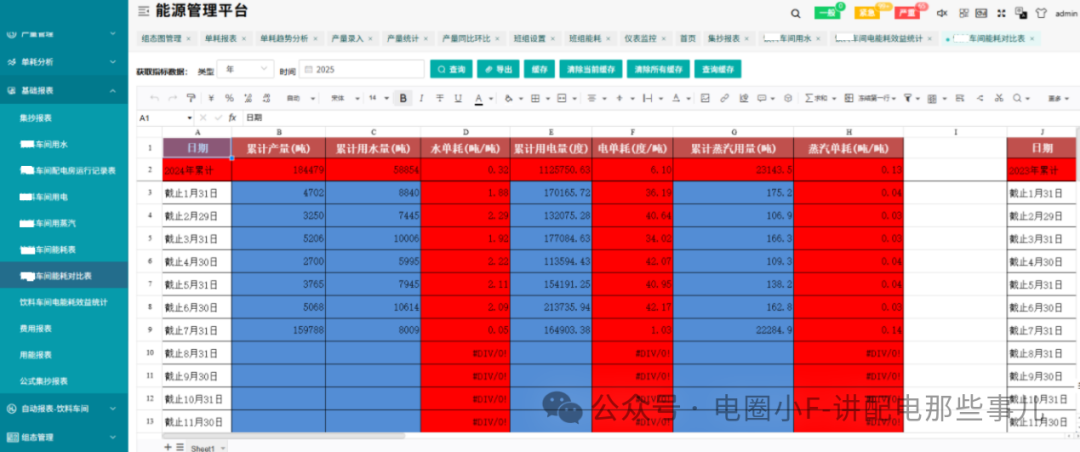Screen dimensions: 1080x452
Task: Apply the cell fill bucket color
Action: click(x=508, y=99)
